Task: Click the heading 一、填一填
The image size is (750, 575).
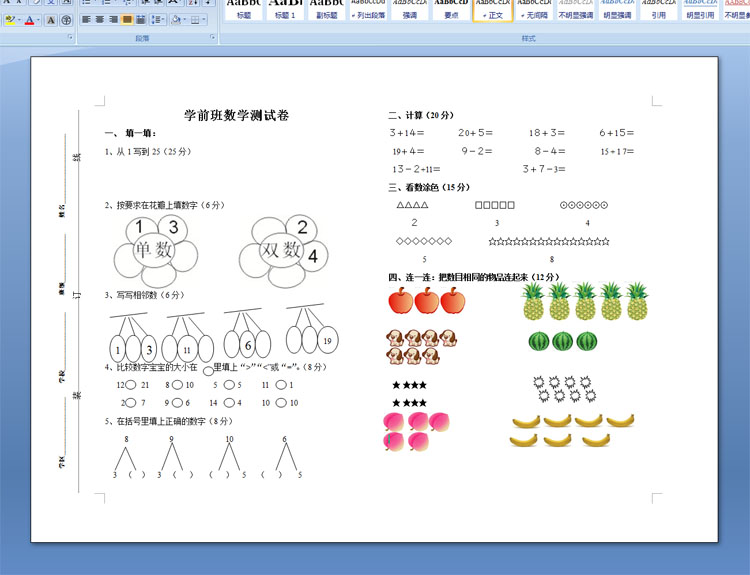Action: 130,133
